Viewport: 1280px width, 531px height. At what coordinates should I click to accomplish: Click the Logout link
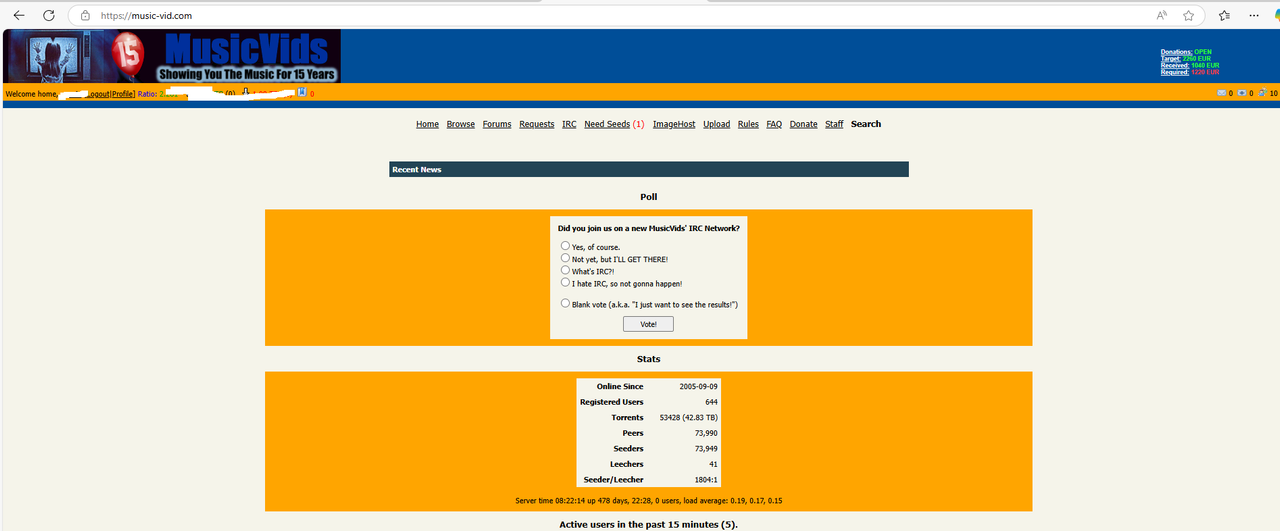(97, 94)
